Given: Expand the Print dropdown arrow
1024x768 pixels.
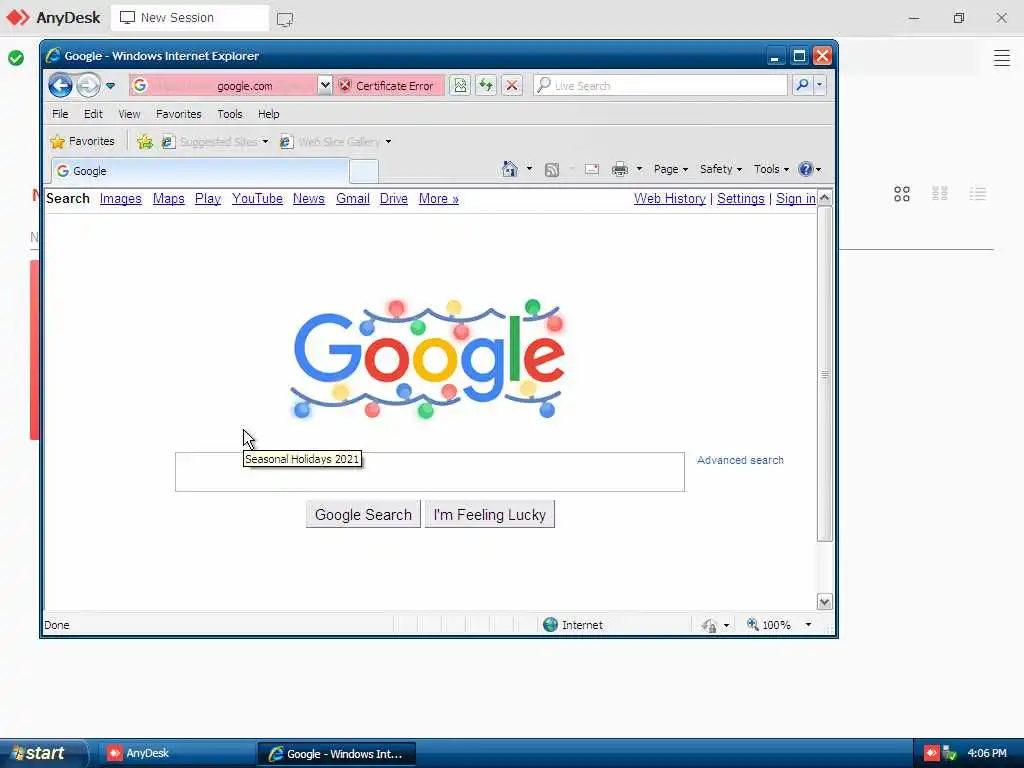Looking at the screenshot, I should click(639, 169).
